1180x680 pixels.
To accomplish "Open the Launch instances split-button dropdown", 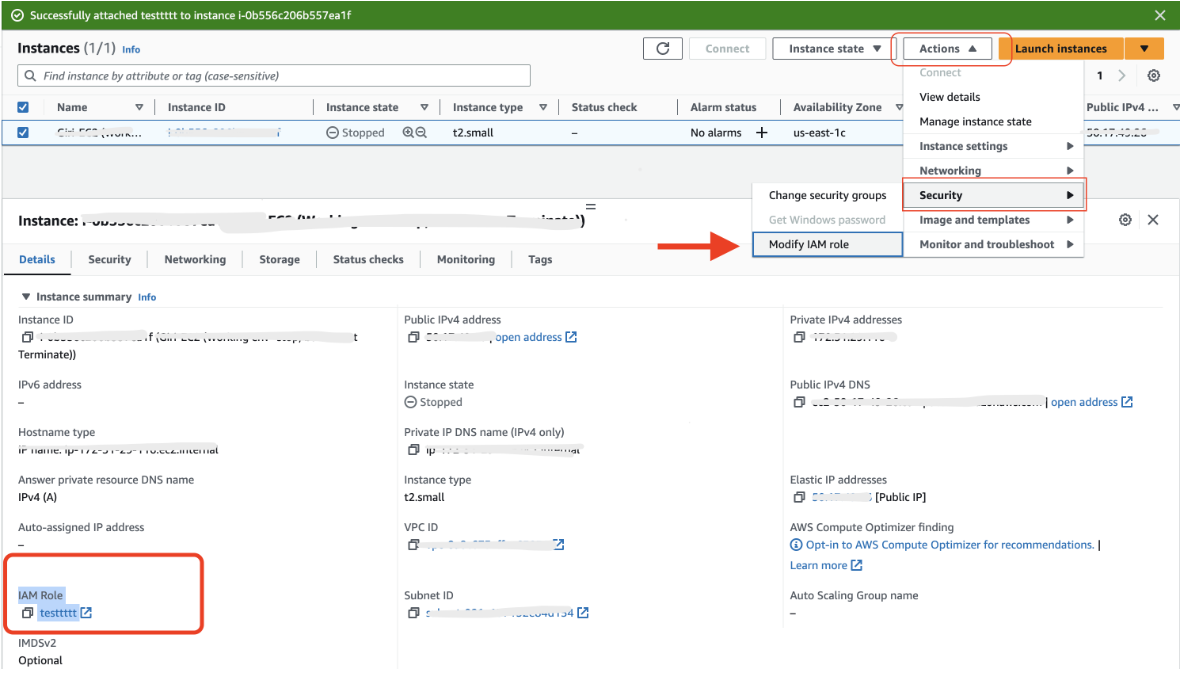I will coord(1143,48).
